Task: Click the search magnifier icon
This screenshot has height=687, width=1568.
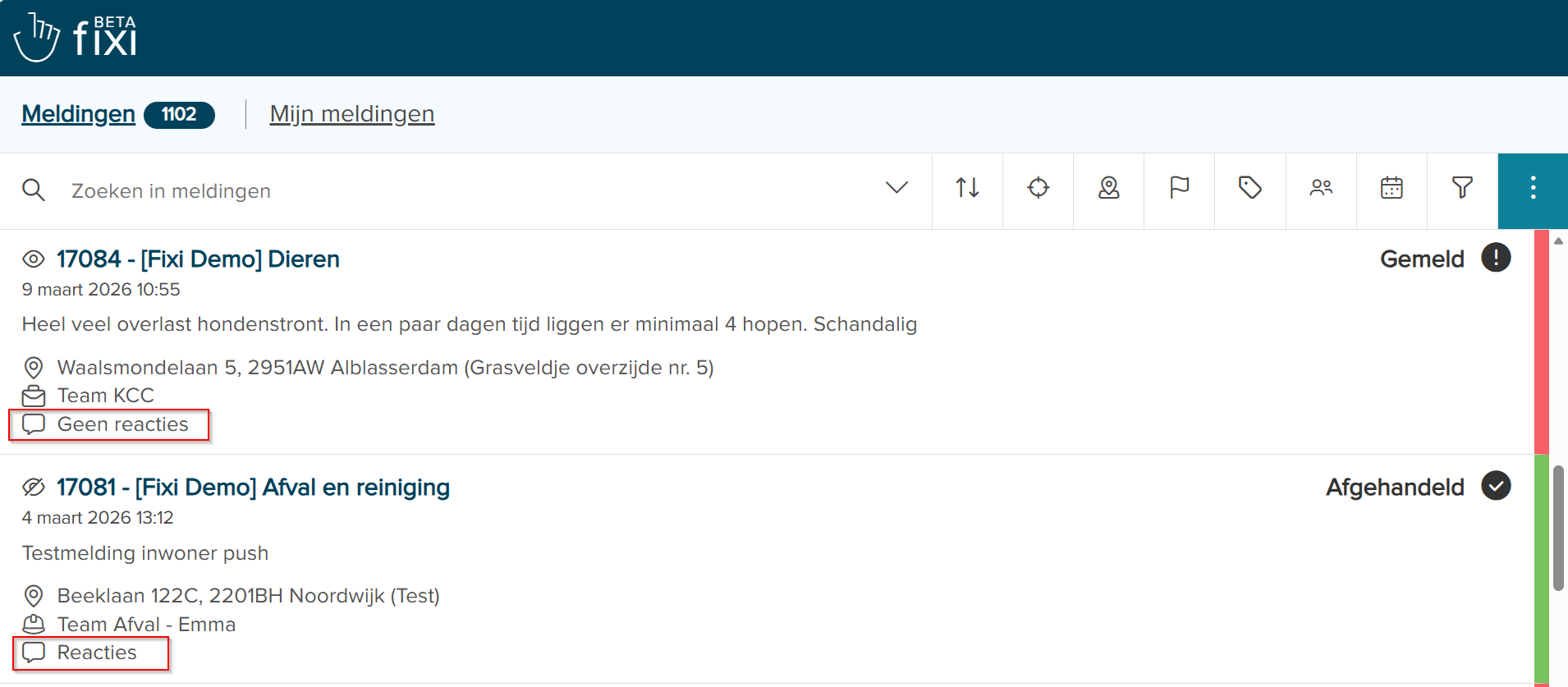Action: click(34, 190)
